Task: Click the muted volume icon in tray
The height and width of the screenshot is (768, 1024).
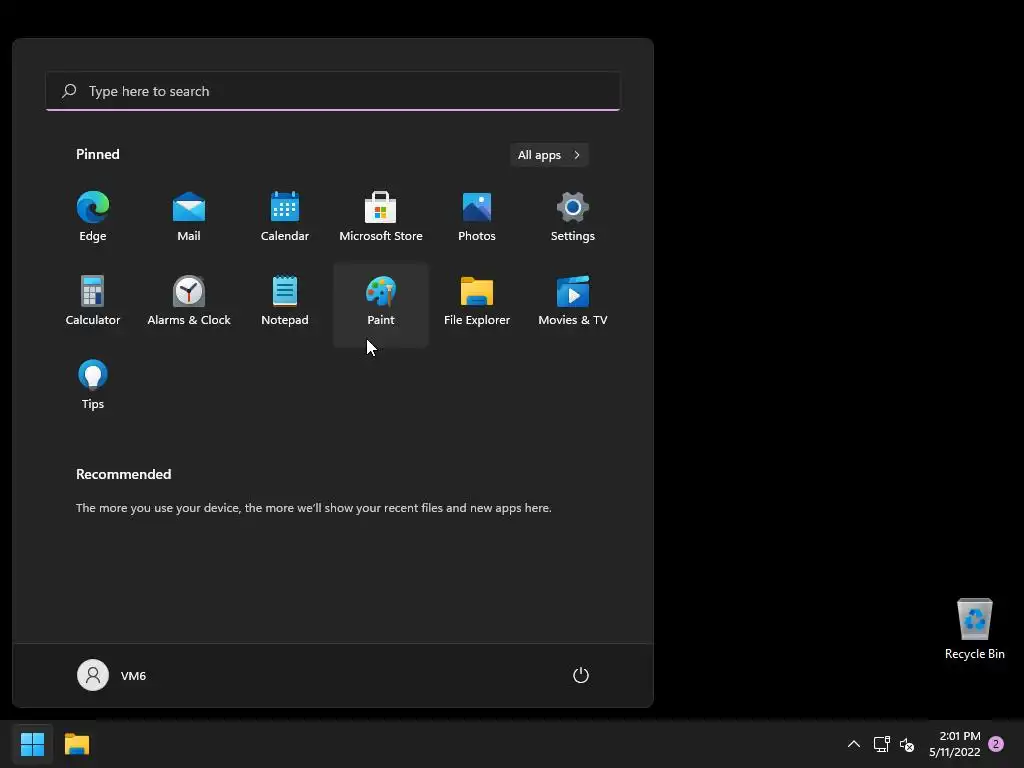Action: tap(907, 744)
